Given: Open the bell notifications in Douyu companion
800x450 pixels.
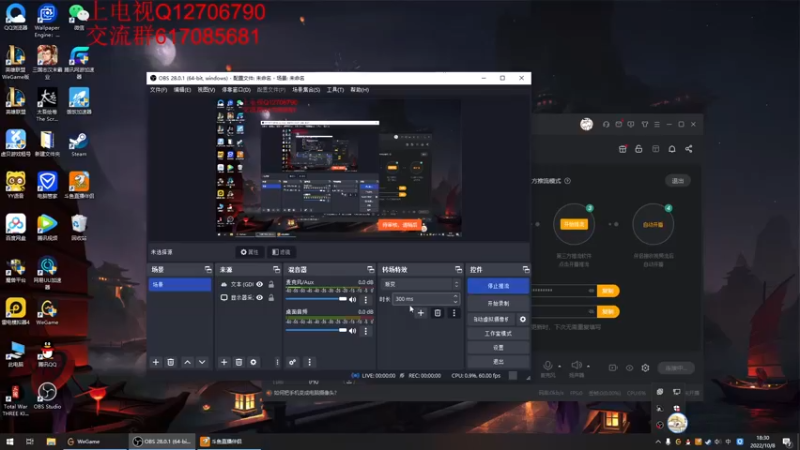Looking at the screenshot, I should pyautogui.click(x=672, y=149).
